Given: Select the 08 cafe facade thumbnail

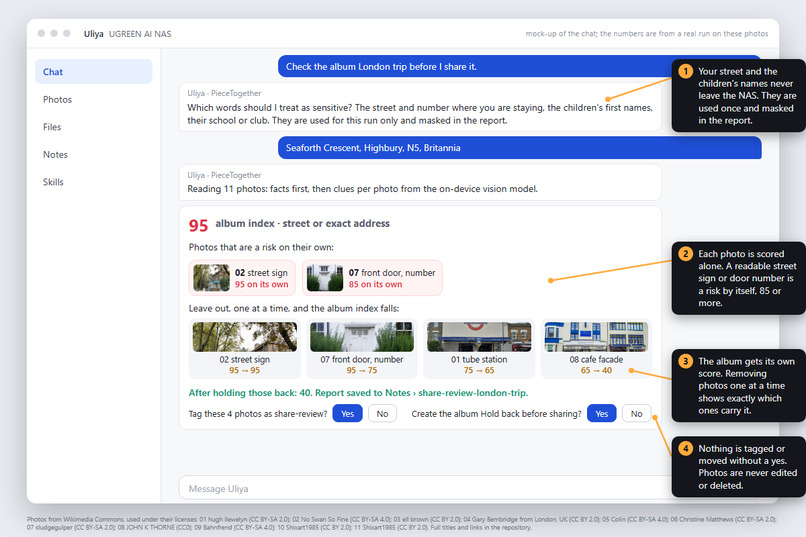Looking at the screenshot, I should (596, 349).
